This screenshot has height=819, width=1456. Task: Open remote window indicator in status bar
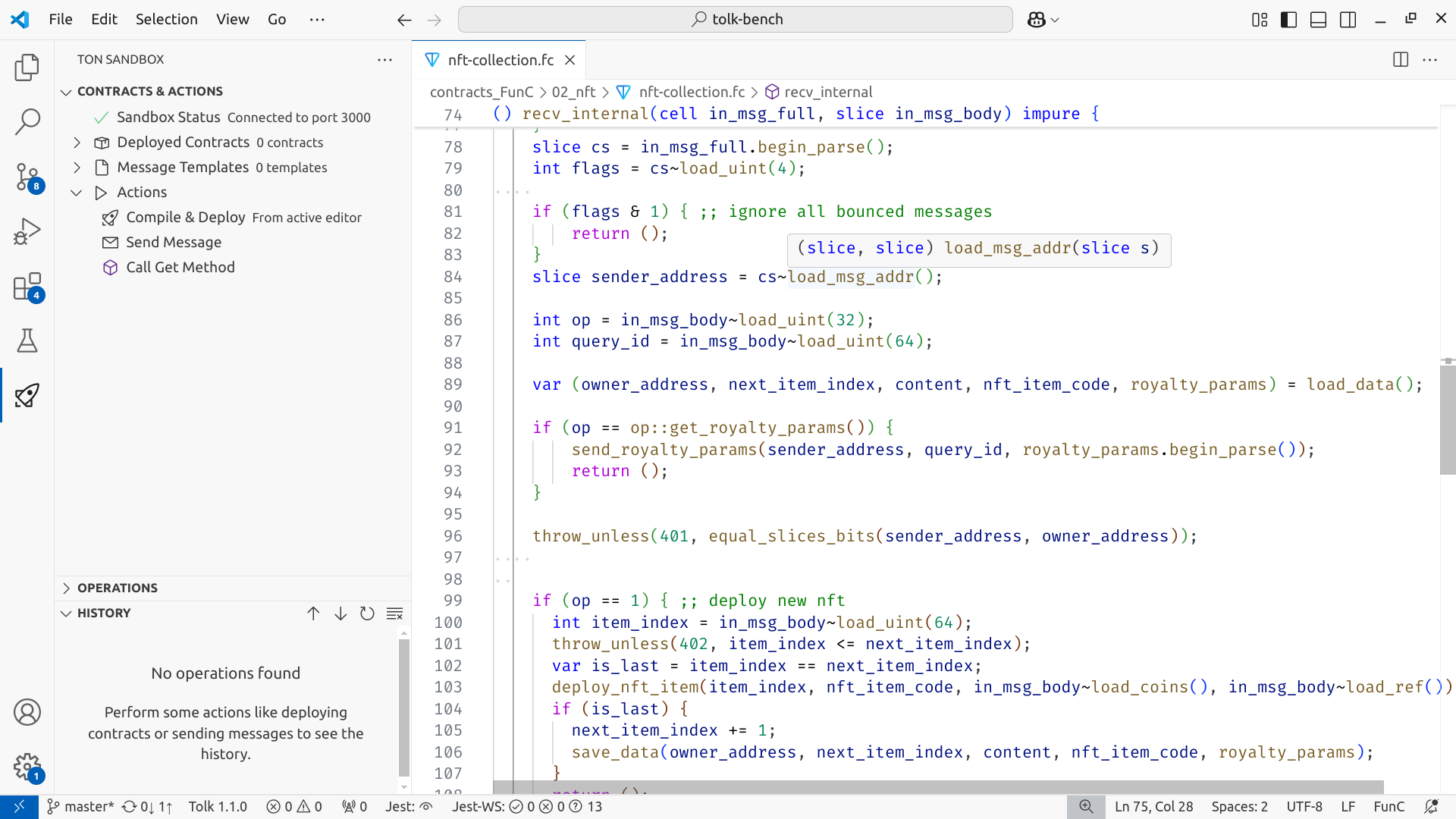click(x=19, y=807)
